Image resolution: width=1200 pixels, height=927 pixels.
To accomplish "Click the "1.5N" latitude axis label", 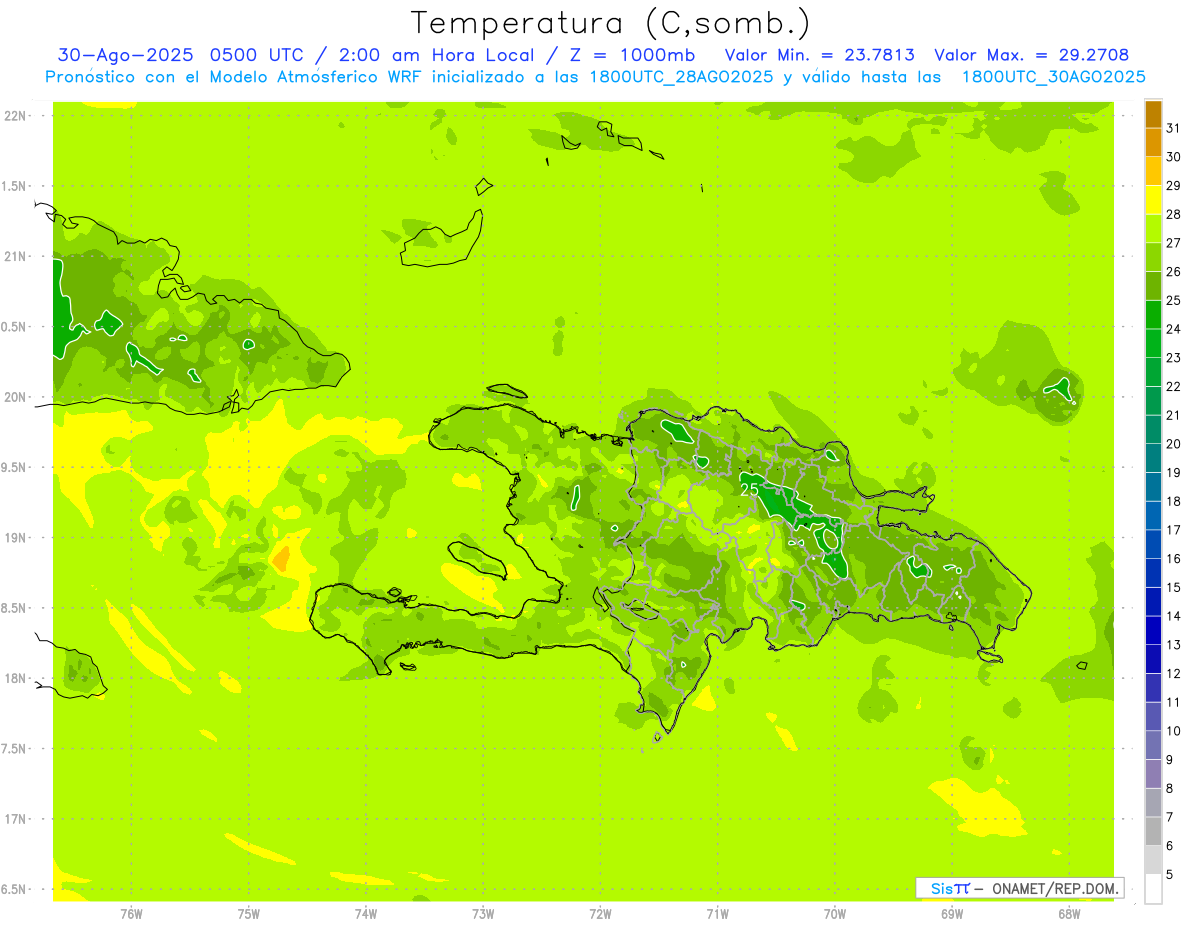I will click(x=15, y=186).
